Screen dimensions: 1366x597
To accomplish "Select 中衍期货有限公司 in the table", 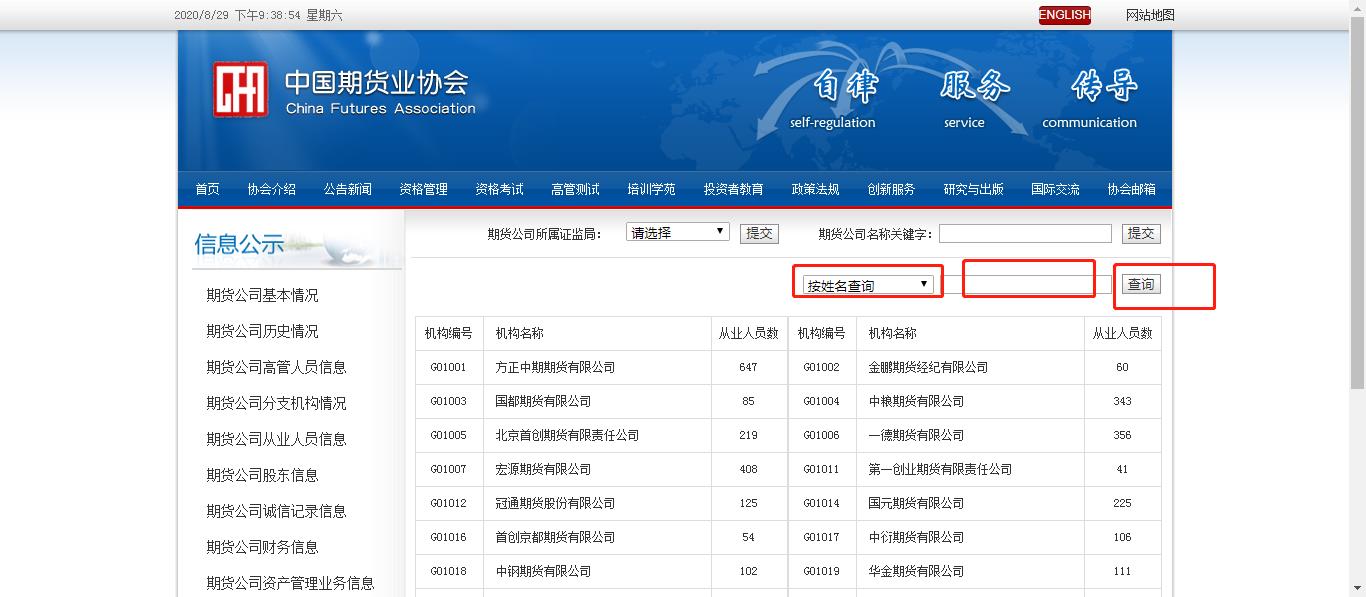I will [916, 537].
